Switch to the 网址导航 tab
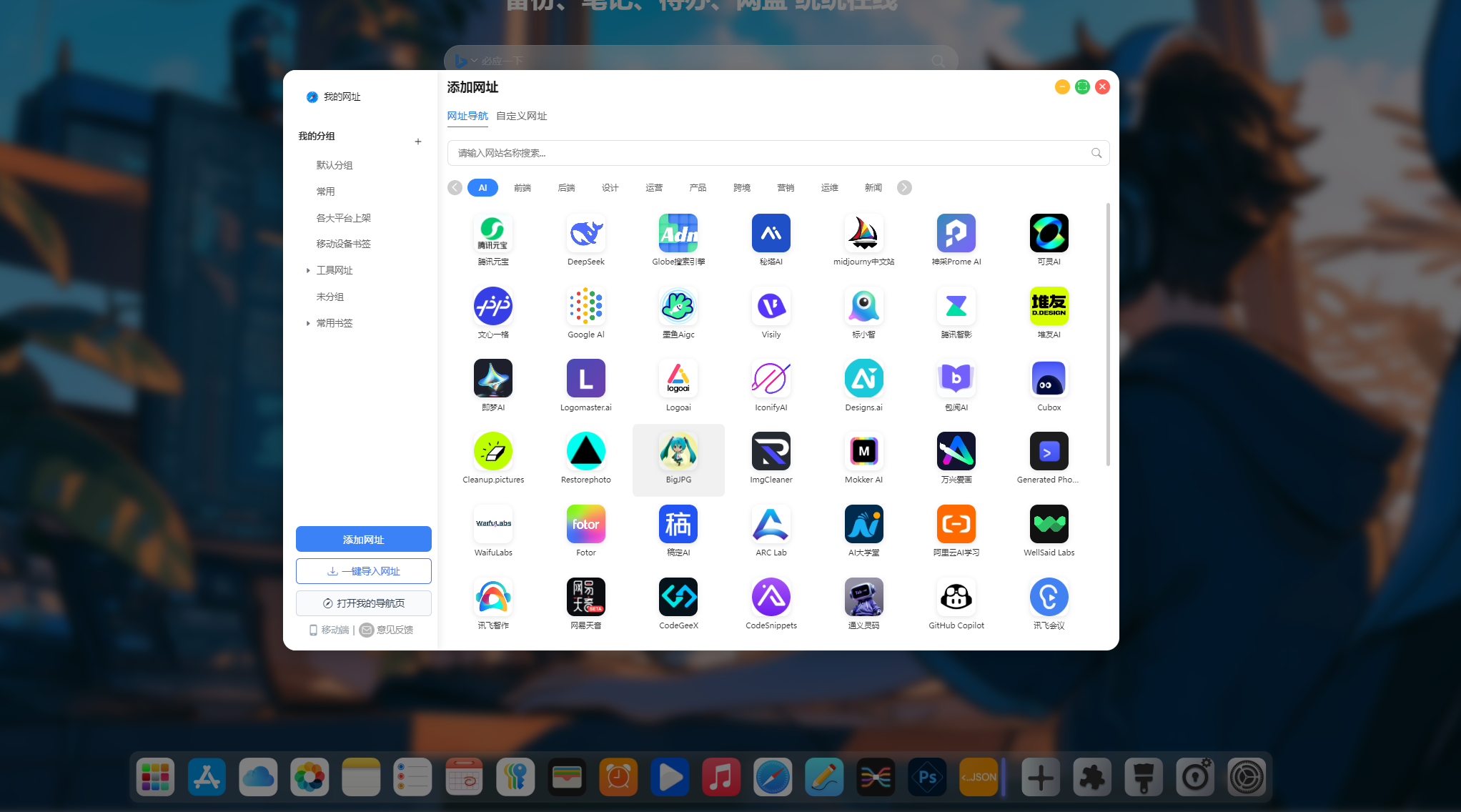 [467, 116]
